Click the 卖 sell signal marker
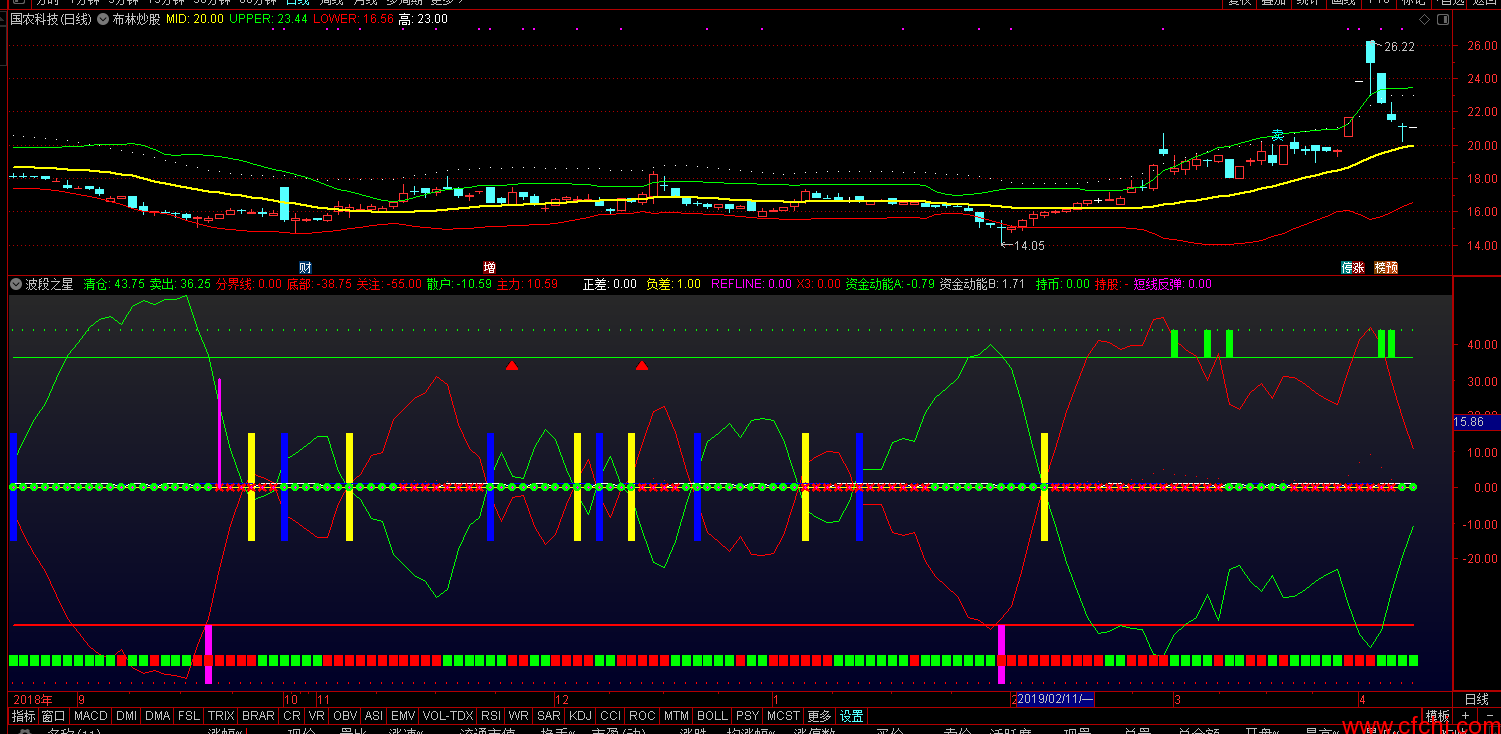The height and width of the screenshot is (734, 1501). pyautogui.click(x=1277, y=135)
